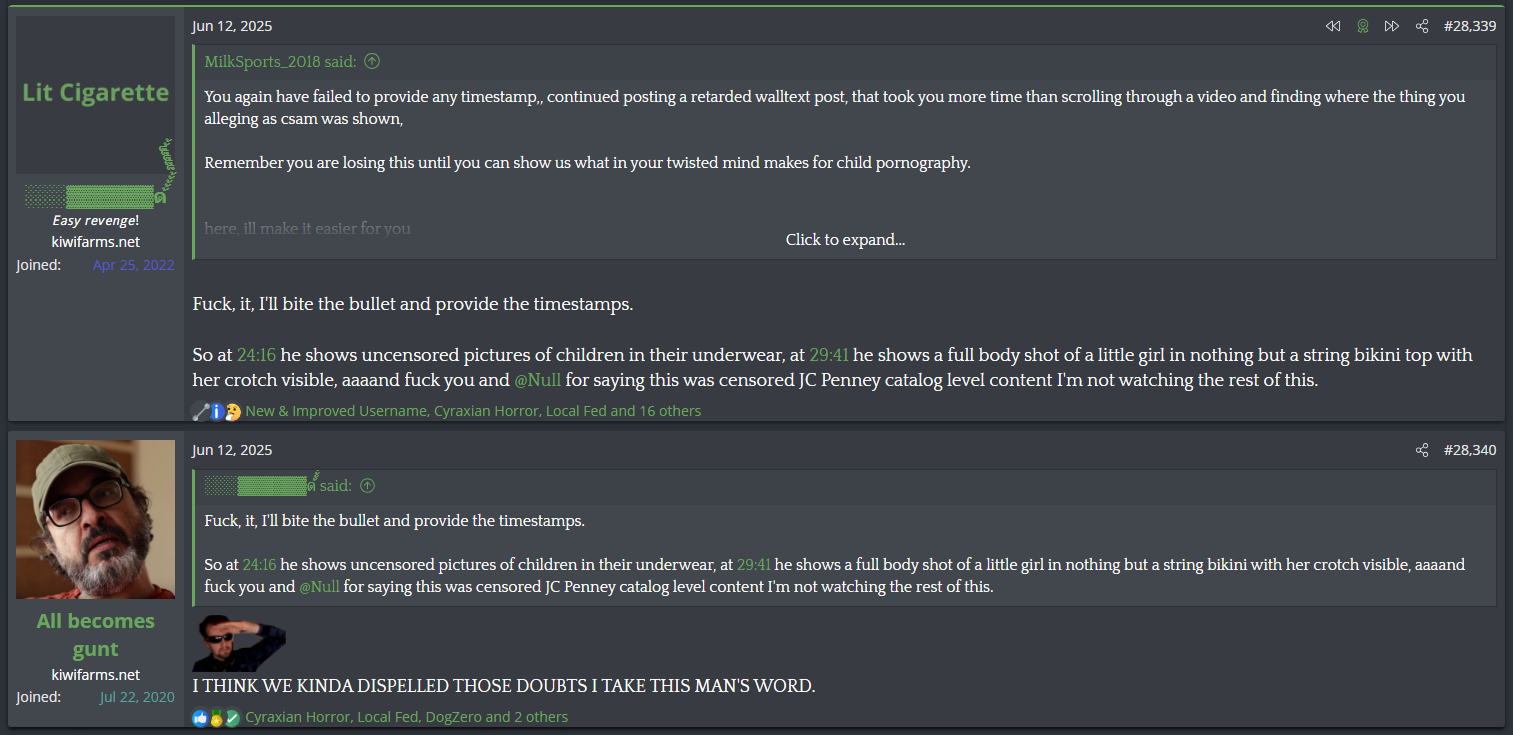Click the share icon on post #28,339

pyautogui.click(x=1421, y=26)
